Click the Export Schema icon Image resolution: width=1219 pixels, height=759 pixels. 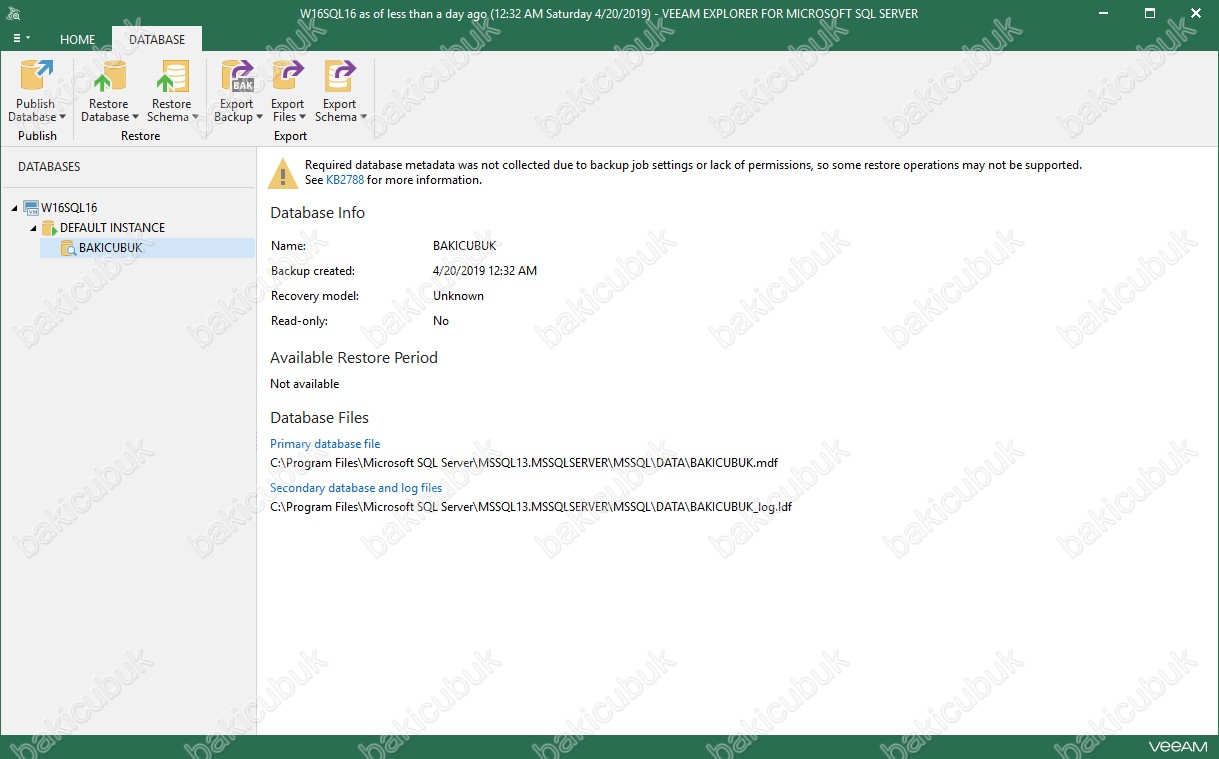(340, 77)
